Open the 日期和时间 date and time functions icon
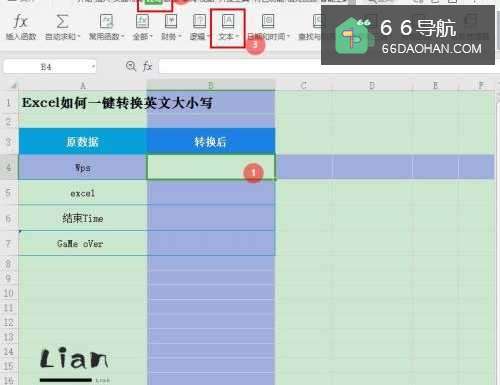This screenshot has width=500, height=385. click(x=268, y=22)
